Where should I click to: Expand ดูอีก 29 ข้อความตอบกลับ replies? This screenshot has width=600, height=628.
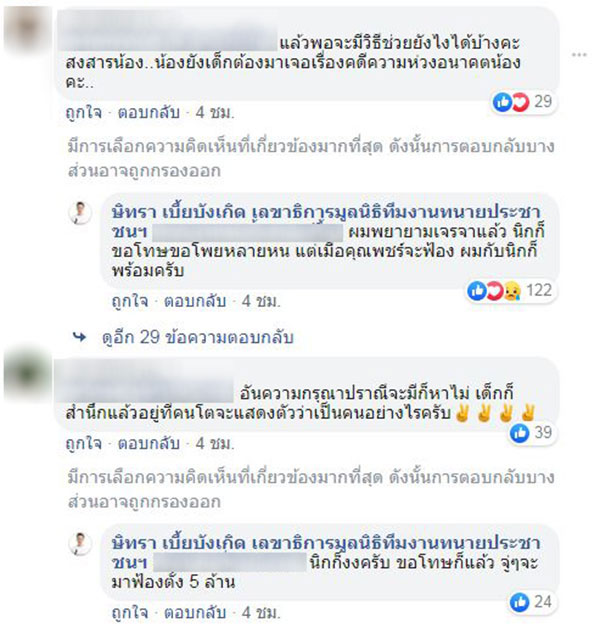(x=197, y=337)
